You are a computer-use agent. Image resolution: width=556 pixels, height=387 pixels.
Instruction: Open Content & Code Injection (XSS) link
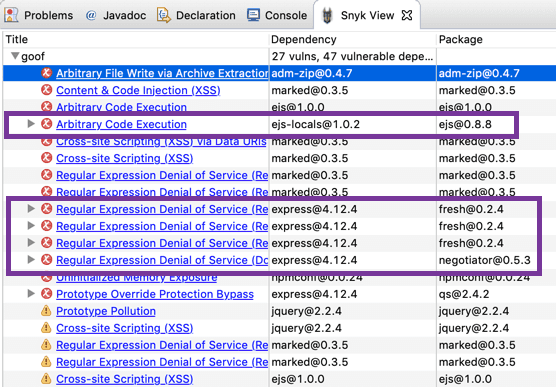pos(138,90)
